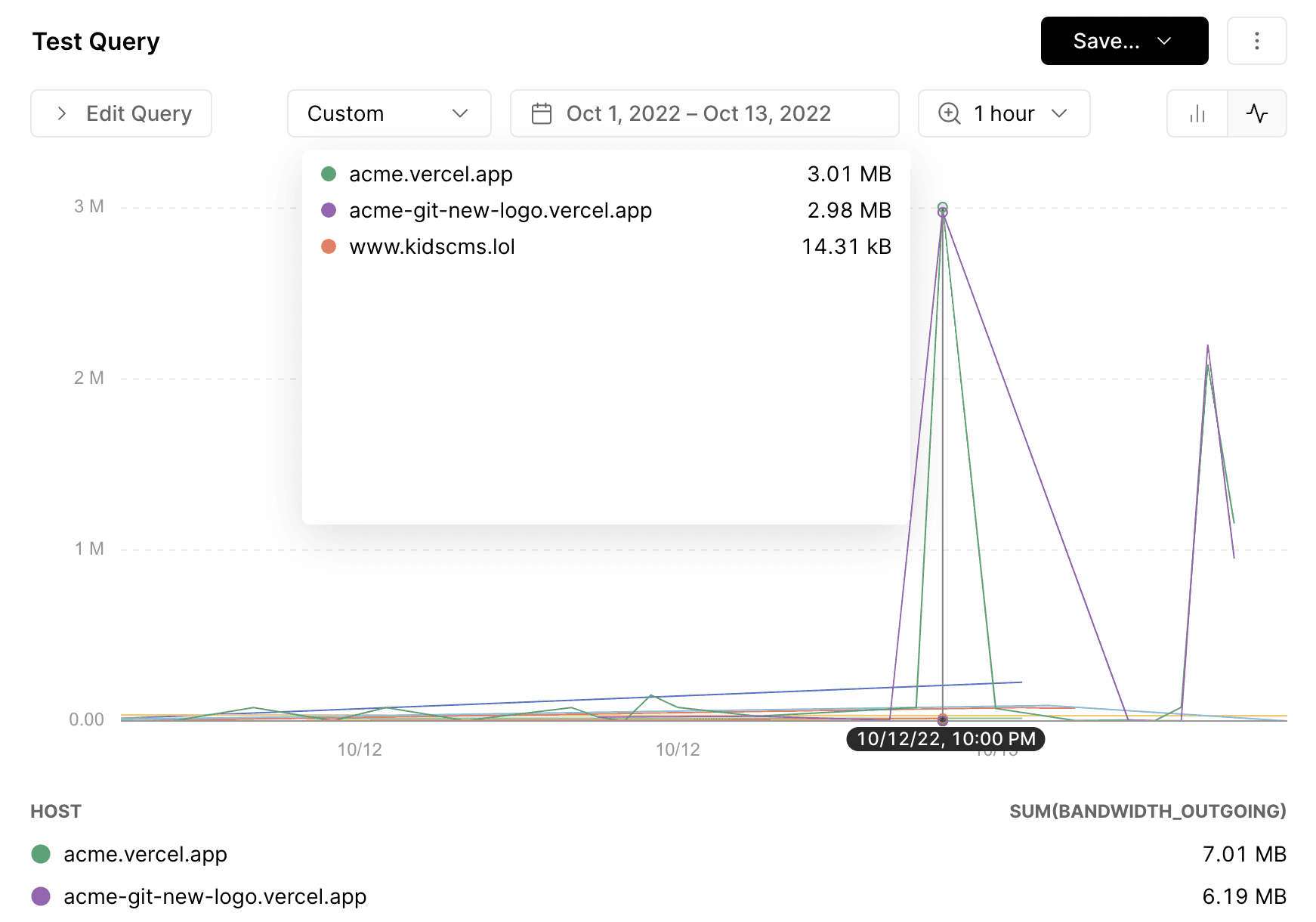Click the purple dot beside acme-git-new-logo.vercel.app
This screenshot has height=922, width=1316.
(x=329, y=210)
